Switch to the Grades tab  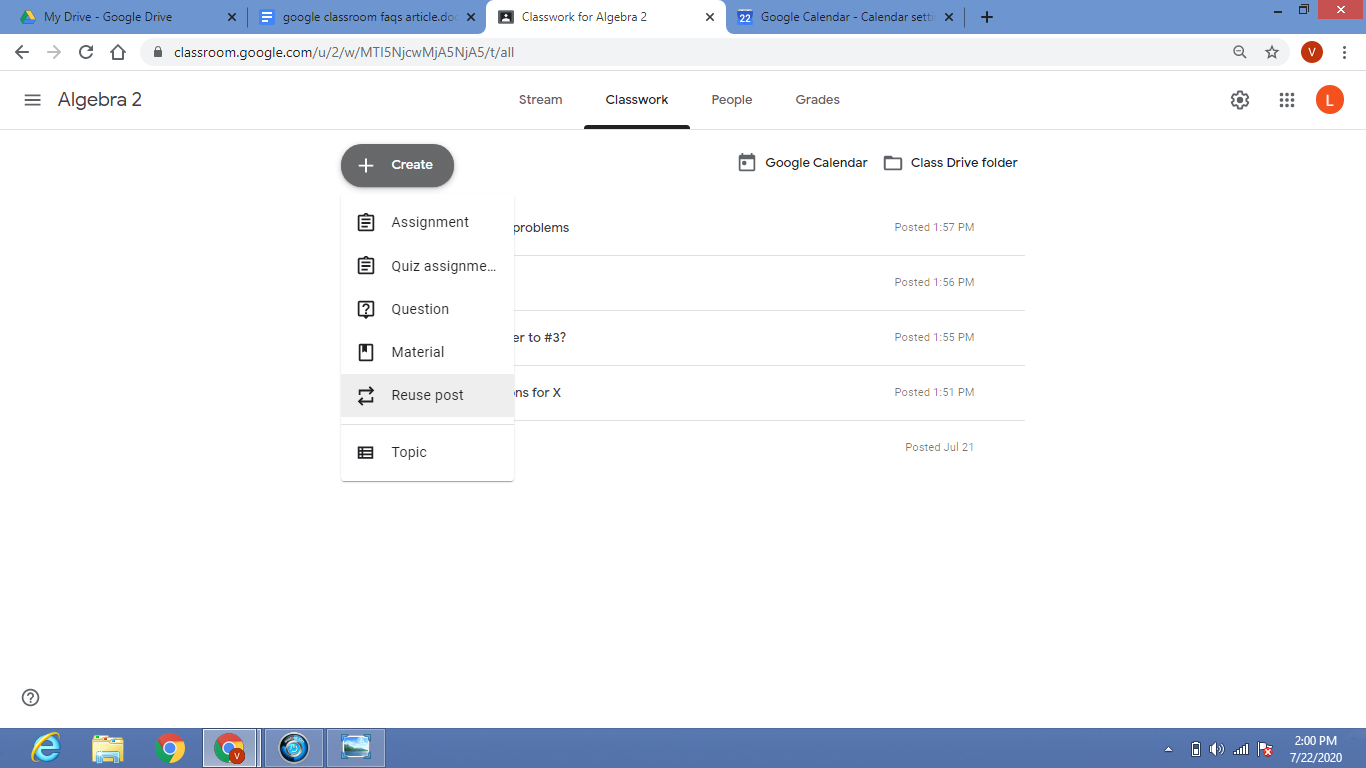click(818, 100)
